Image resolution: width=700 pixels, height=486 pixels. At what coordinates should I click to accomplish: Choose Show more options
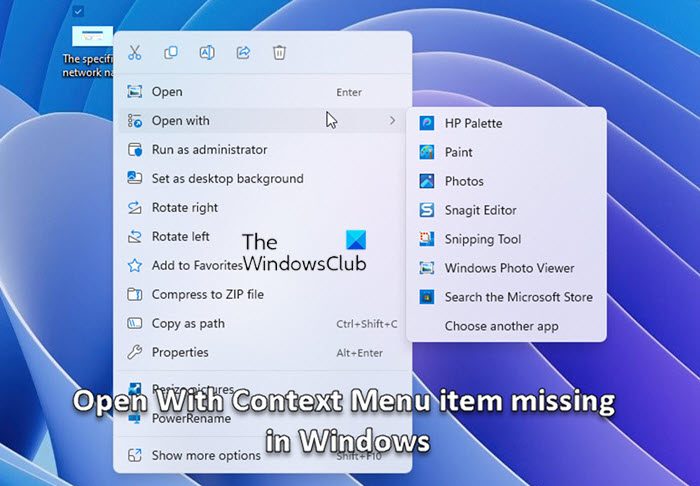[262, 455]
